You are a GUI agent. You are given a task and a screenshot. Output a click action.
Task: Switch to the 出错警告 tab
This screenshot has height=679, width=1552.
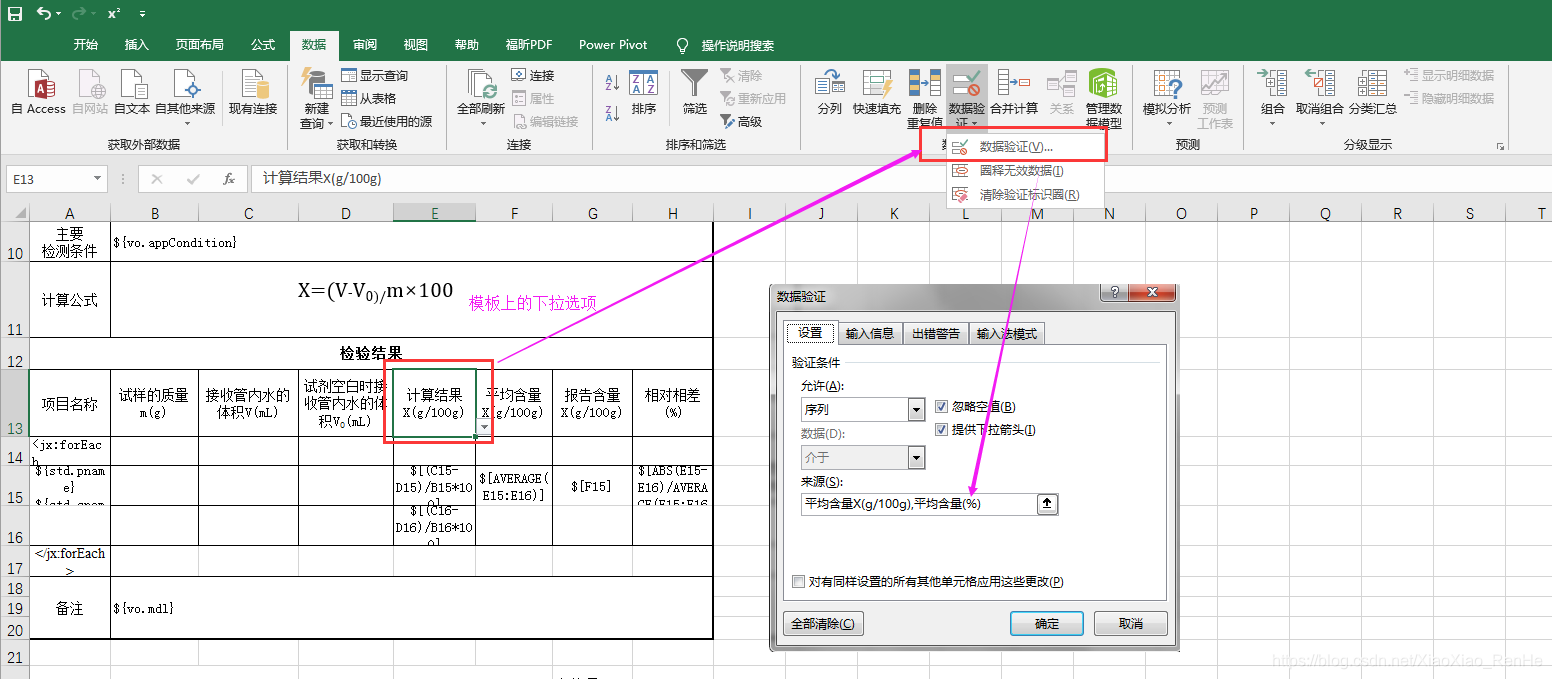click(x=936, y=333)
